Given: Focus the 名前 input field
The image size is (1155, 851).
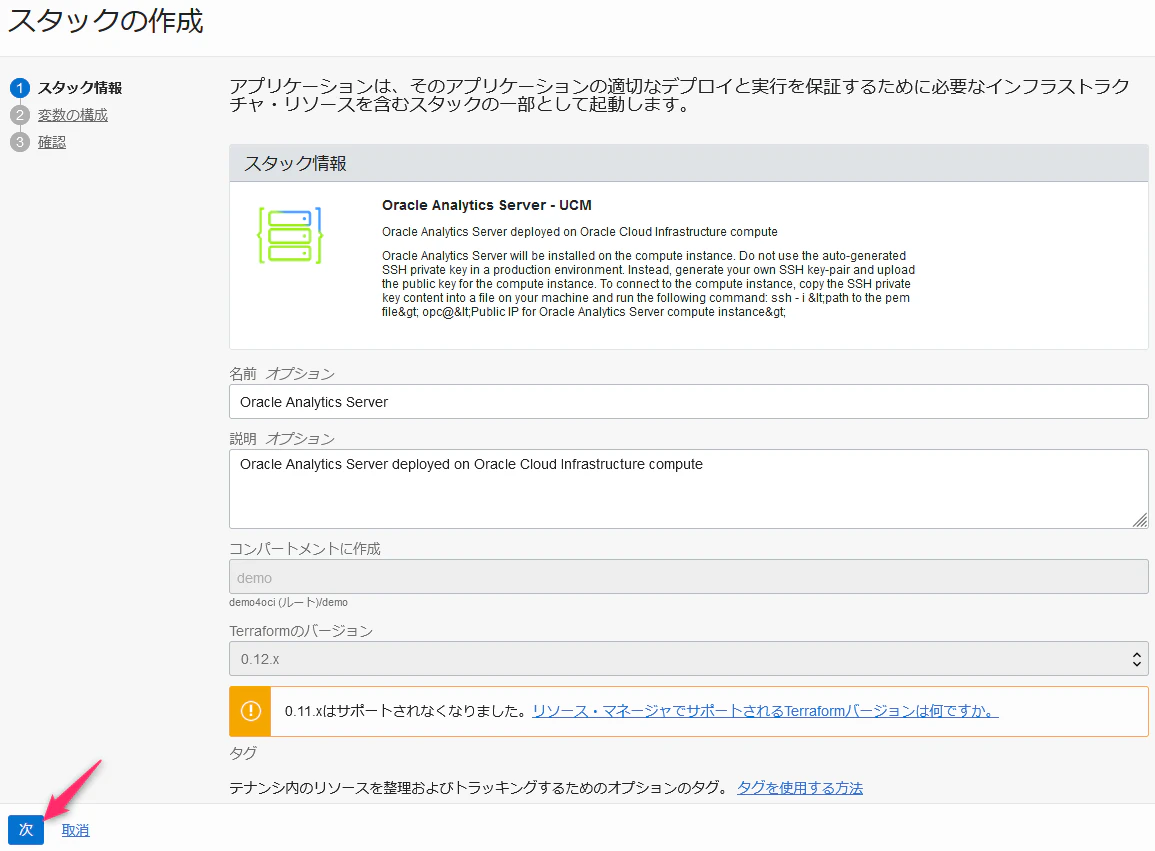Looking at the screenshot, I should point(689,402).
